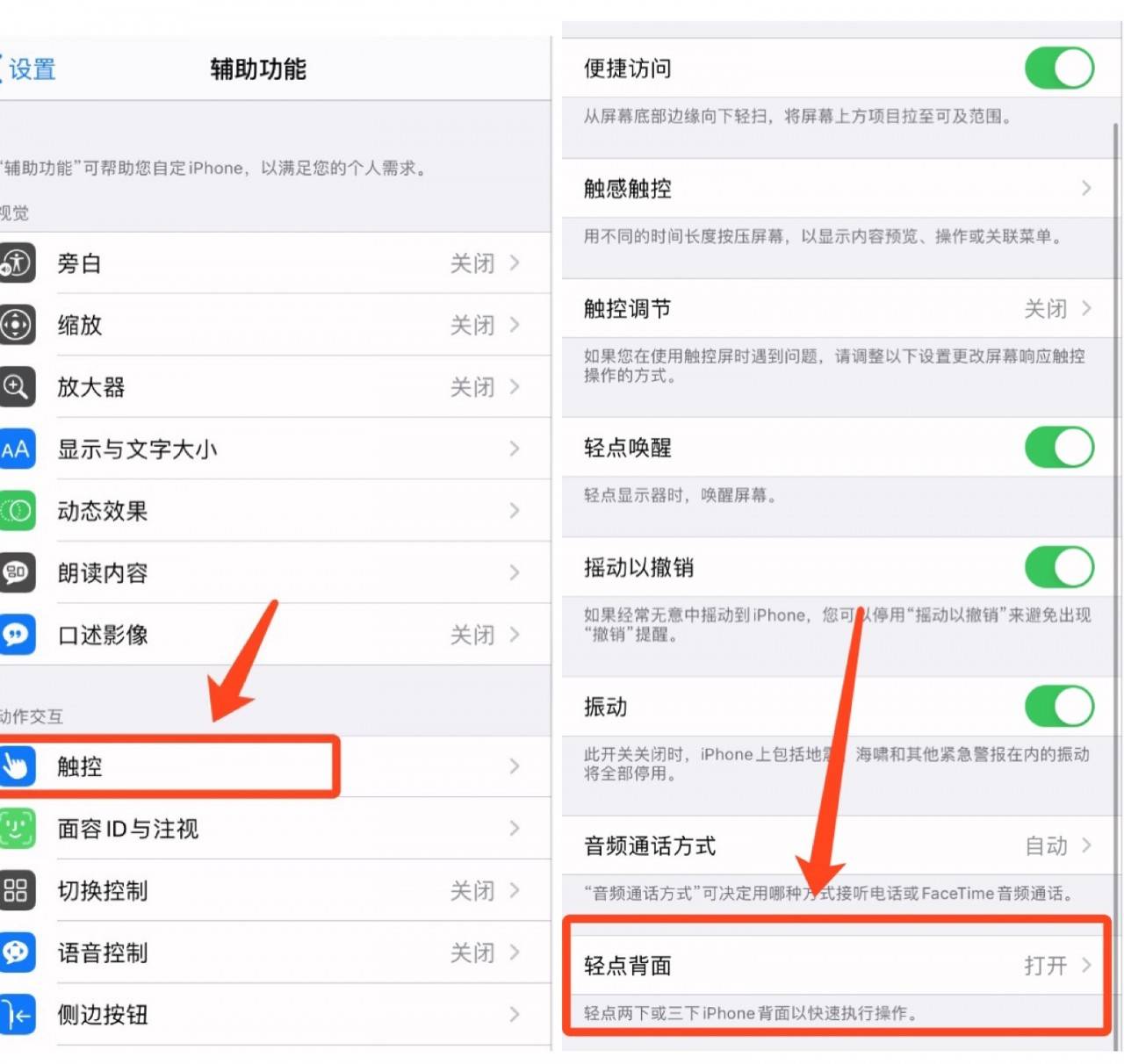Open 音频通话方式 chevron
The width and height of the screenshot is (1124, 1064).
point(1086,845)
